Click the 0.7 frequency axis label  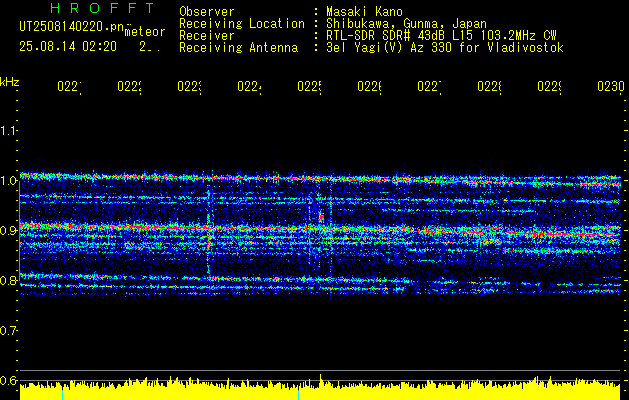point(9,330)
